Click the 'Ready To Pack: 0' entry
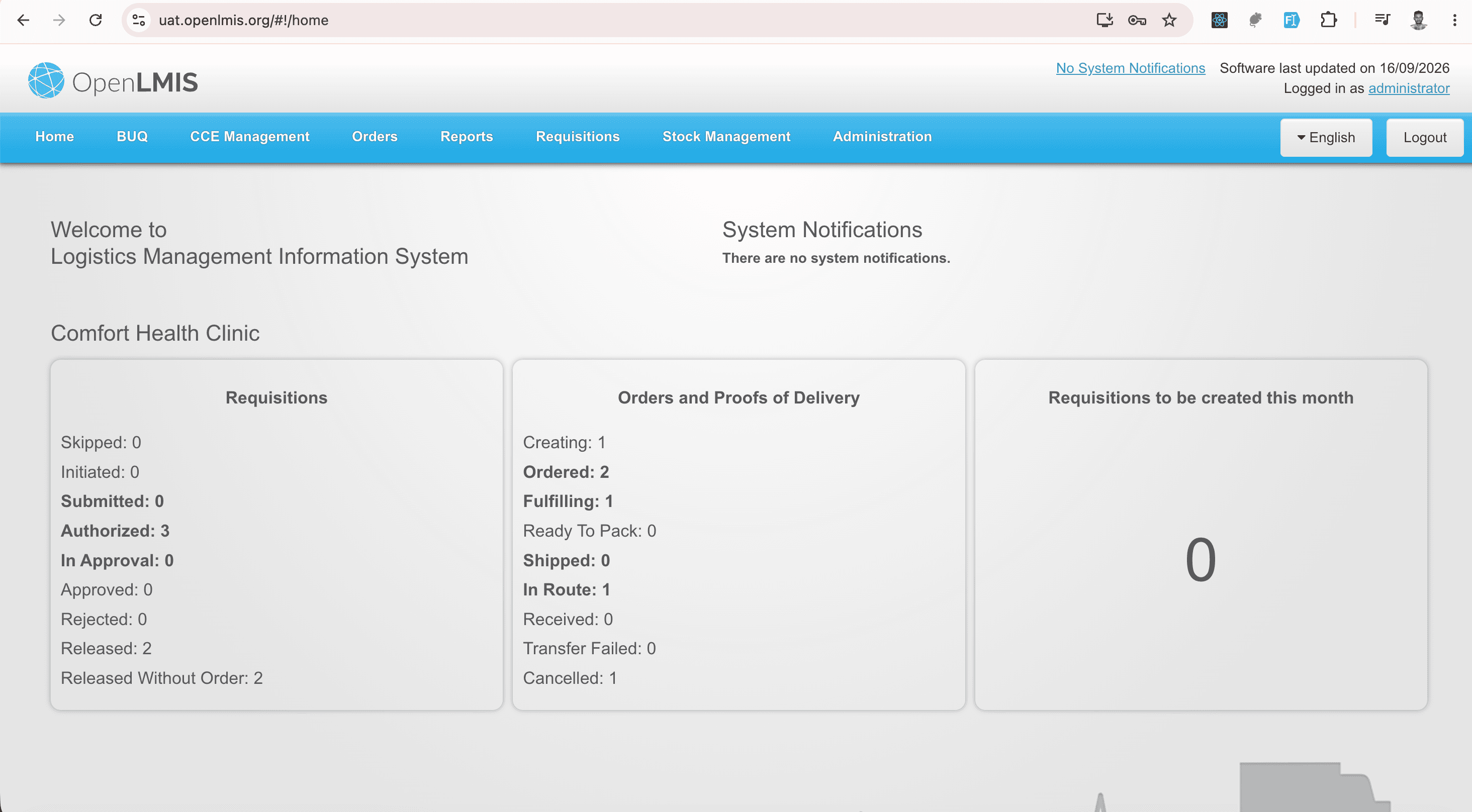Image resolution: width=1472 pixels, height=812 pixels. tap(589, 531)
